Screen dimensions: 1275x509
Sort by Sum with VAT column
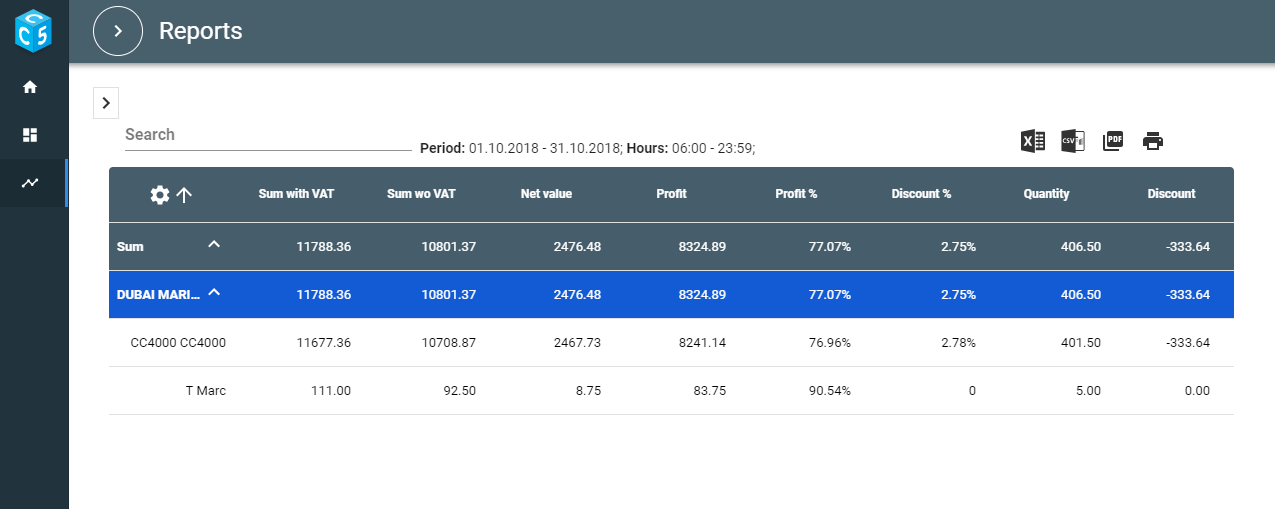pos(296,194)
